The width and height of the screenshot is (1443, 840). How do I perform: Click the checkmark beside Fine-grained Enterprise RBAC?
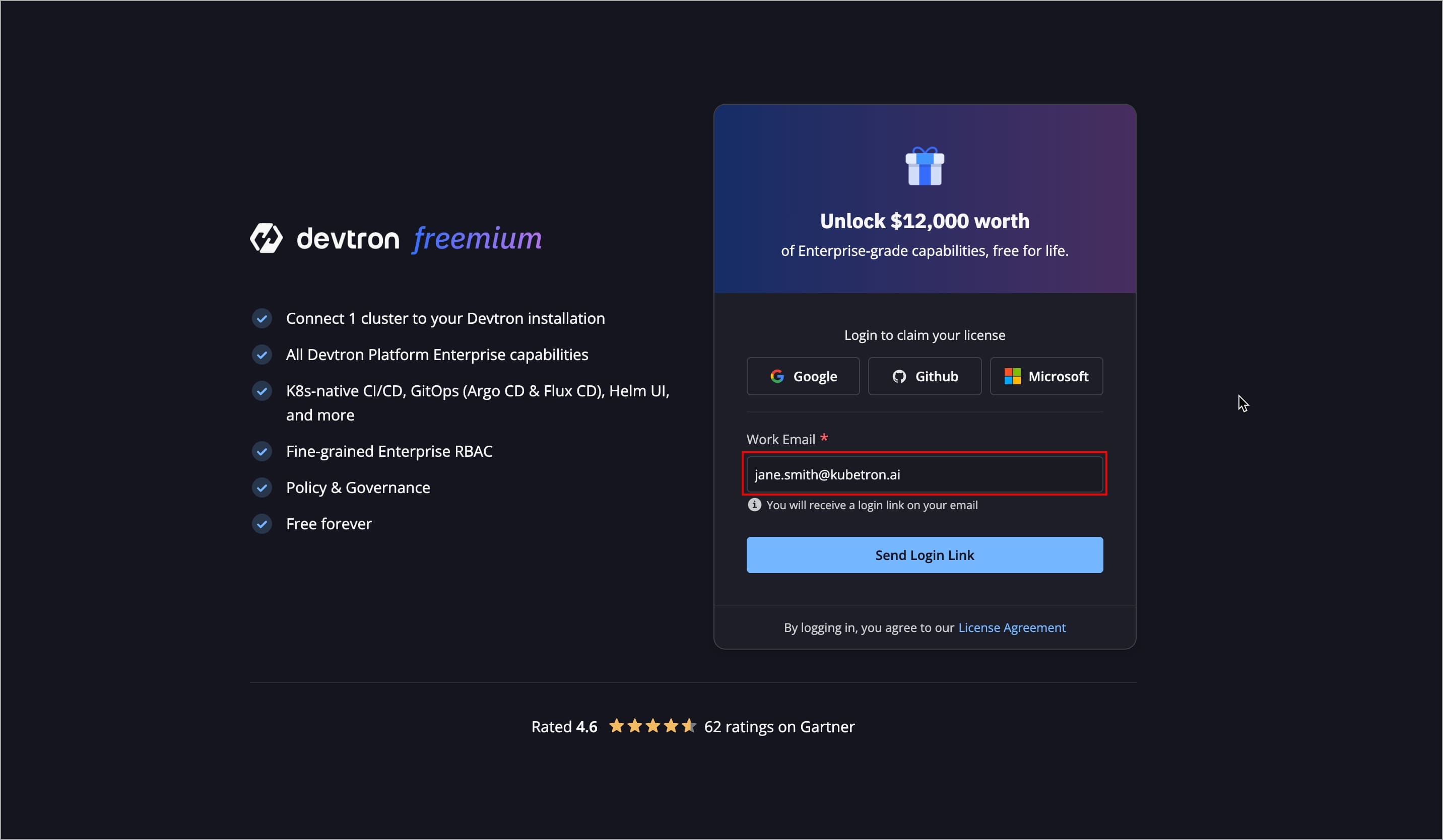(263, 451)
